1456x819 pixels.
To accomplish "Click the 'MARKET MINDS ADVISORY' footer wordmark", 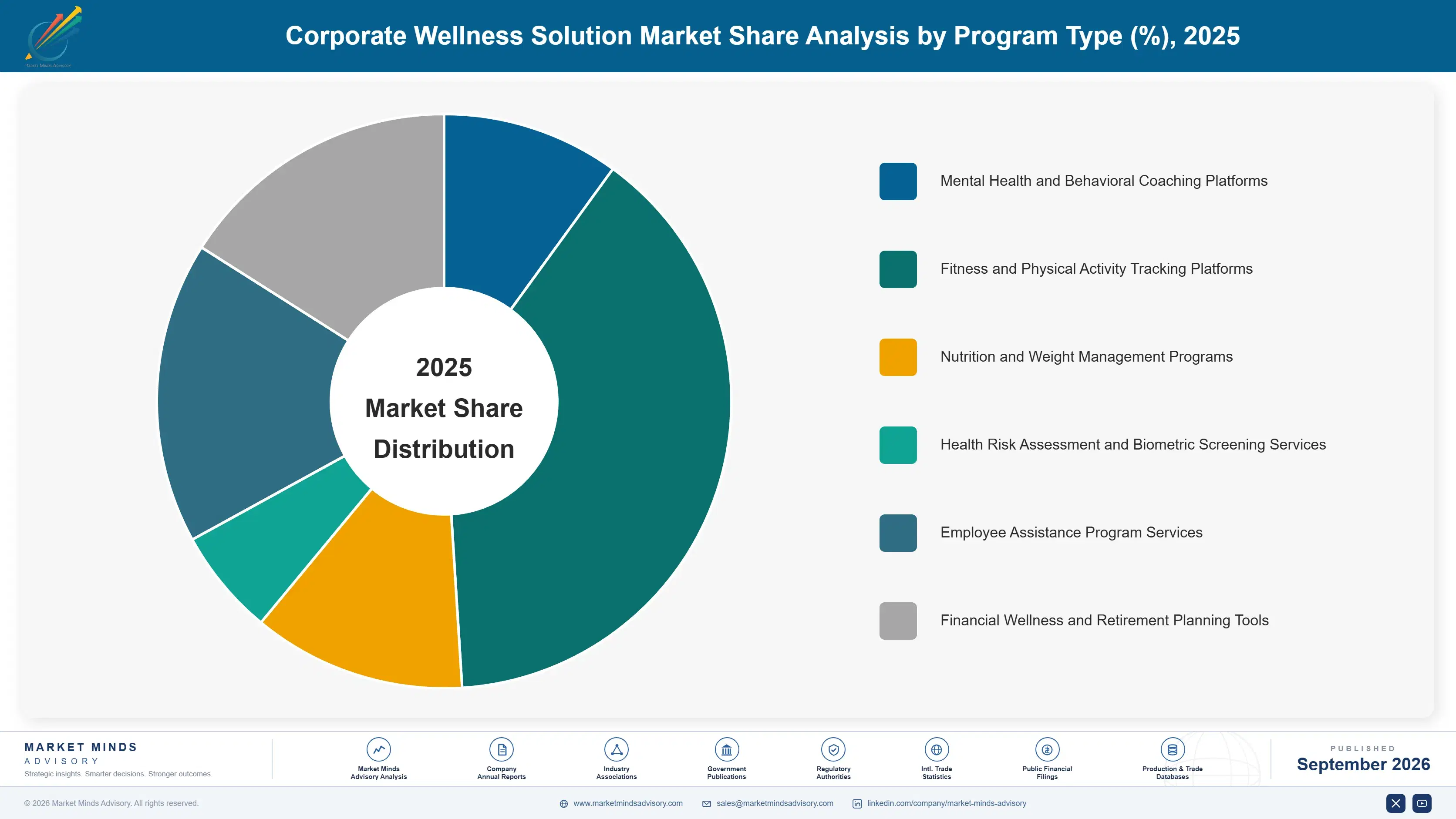I will point(80,753).
